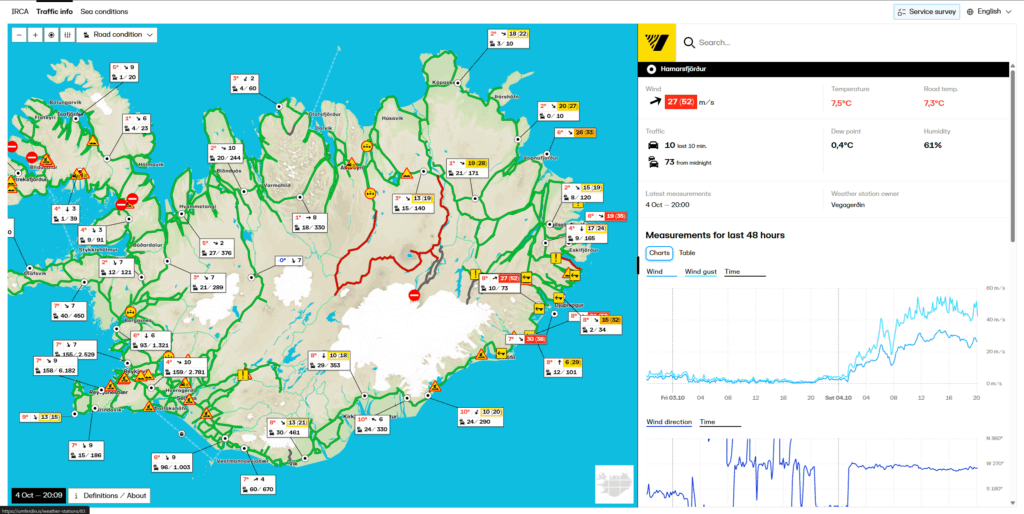The image size is (1024, 514).
Task: Collapse the side panel using the divider handle
Action: click(638, 265)
